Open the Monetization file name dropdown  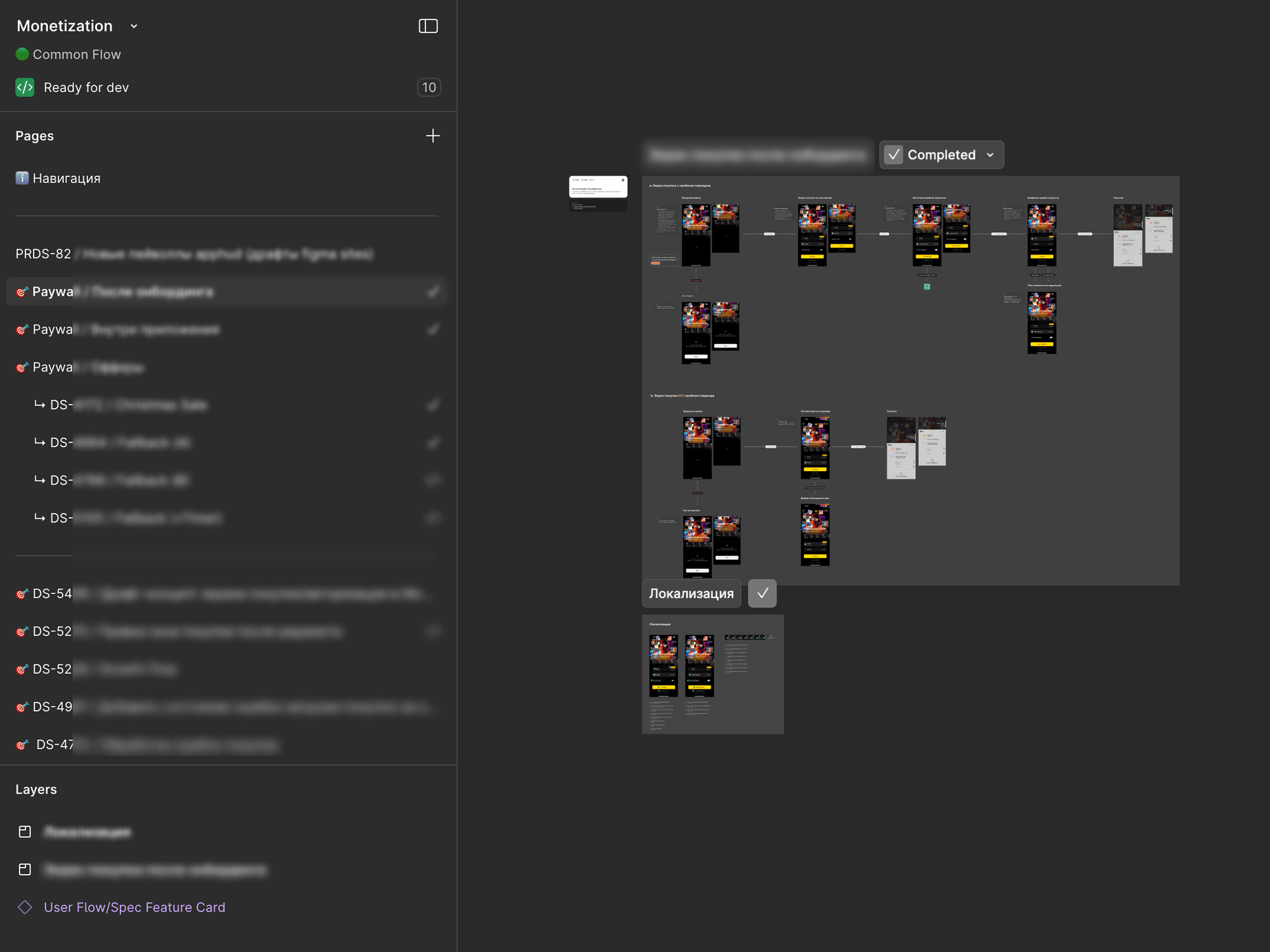(x=134, y=26)
